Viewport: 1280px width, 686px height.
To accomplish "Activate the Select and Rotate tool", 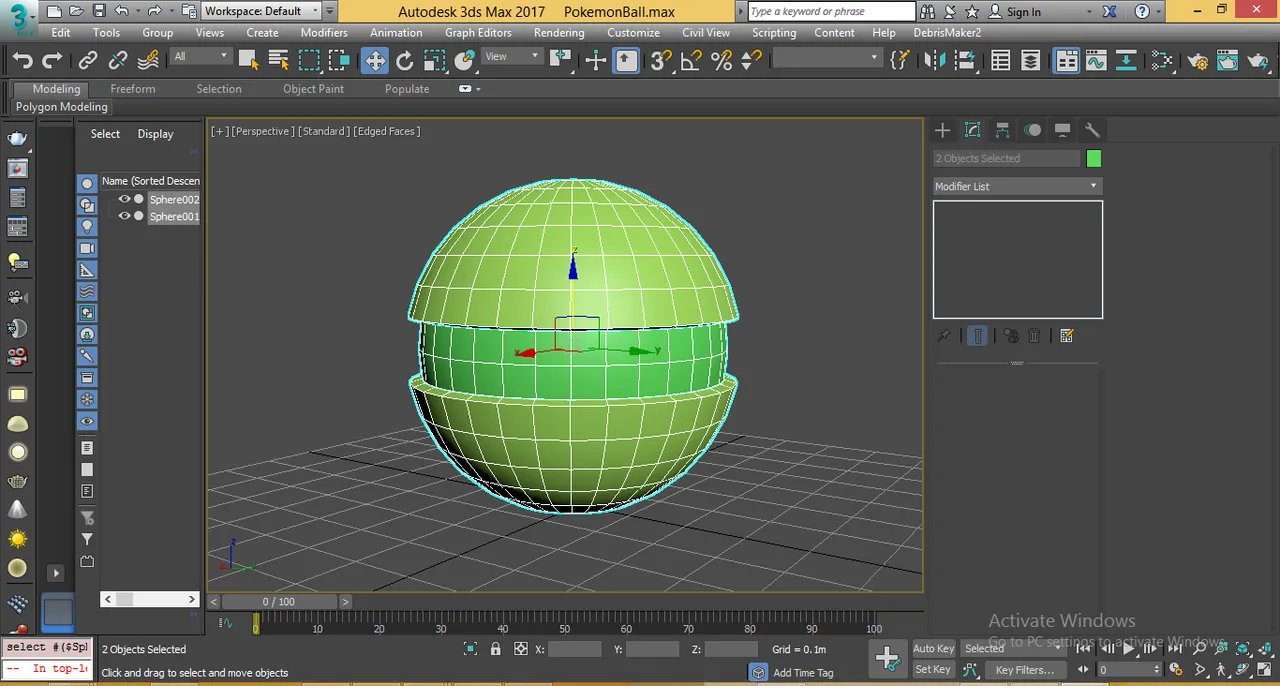I will tap(404, 61).
